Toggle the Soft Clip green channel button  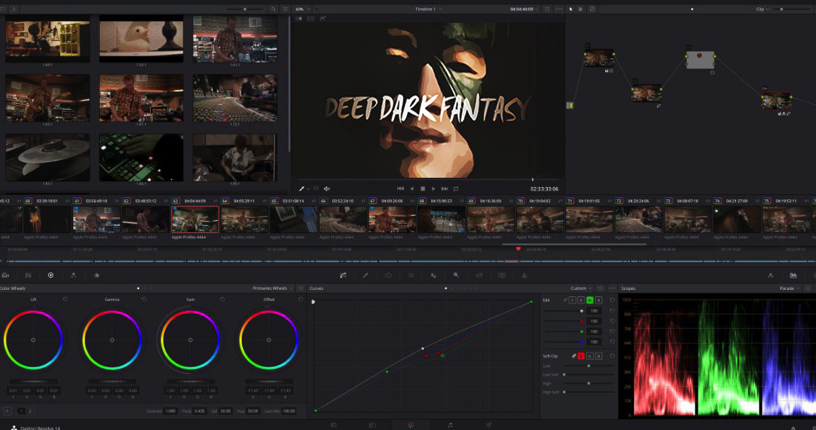click(x=590, y=356)
